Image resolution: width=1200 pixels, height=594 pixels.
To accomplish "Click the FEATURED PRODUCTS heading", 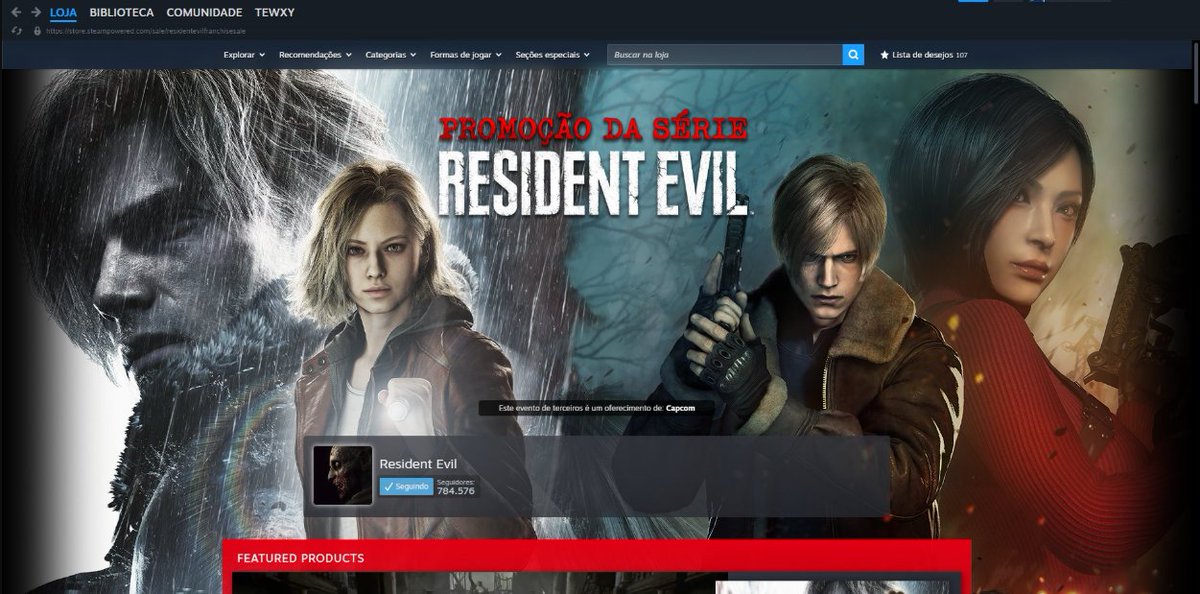I will point(300,558).
